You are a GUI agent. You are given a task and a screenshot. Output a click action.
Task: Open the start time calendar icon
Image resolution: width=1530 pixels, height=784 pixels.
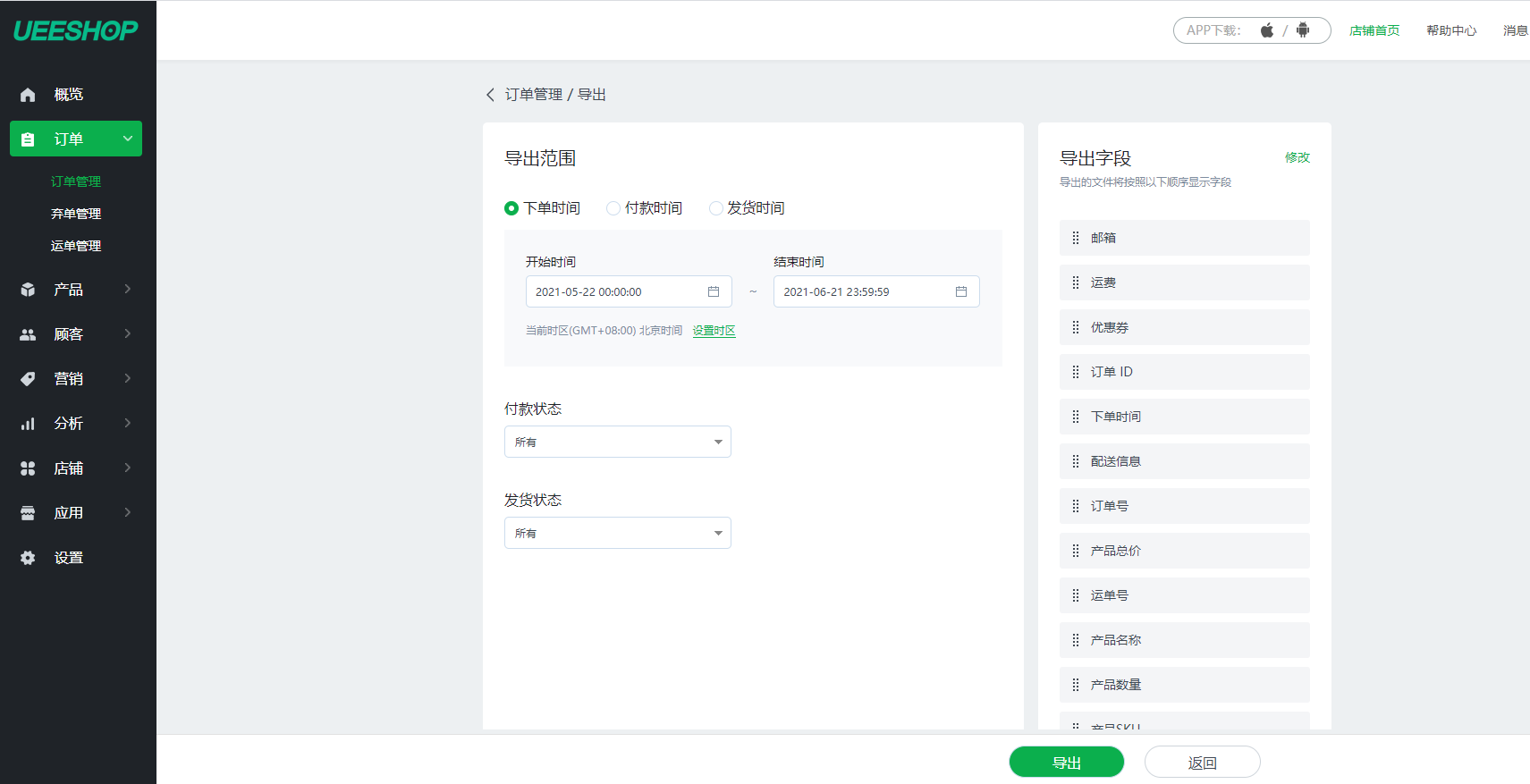tap(714, 291)
